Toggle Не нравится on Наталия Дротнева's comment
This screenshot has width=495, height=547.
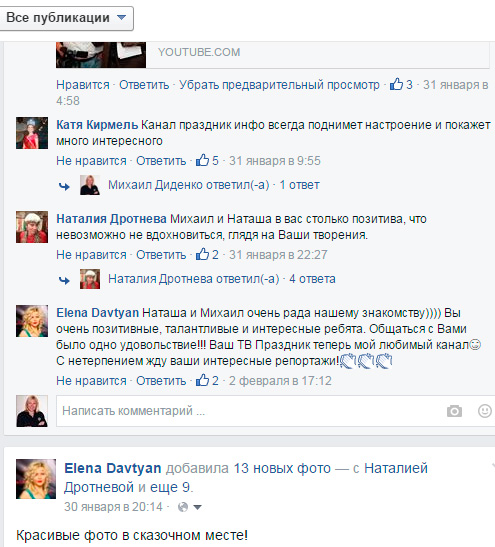[91, 255]
